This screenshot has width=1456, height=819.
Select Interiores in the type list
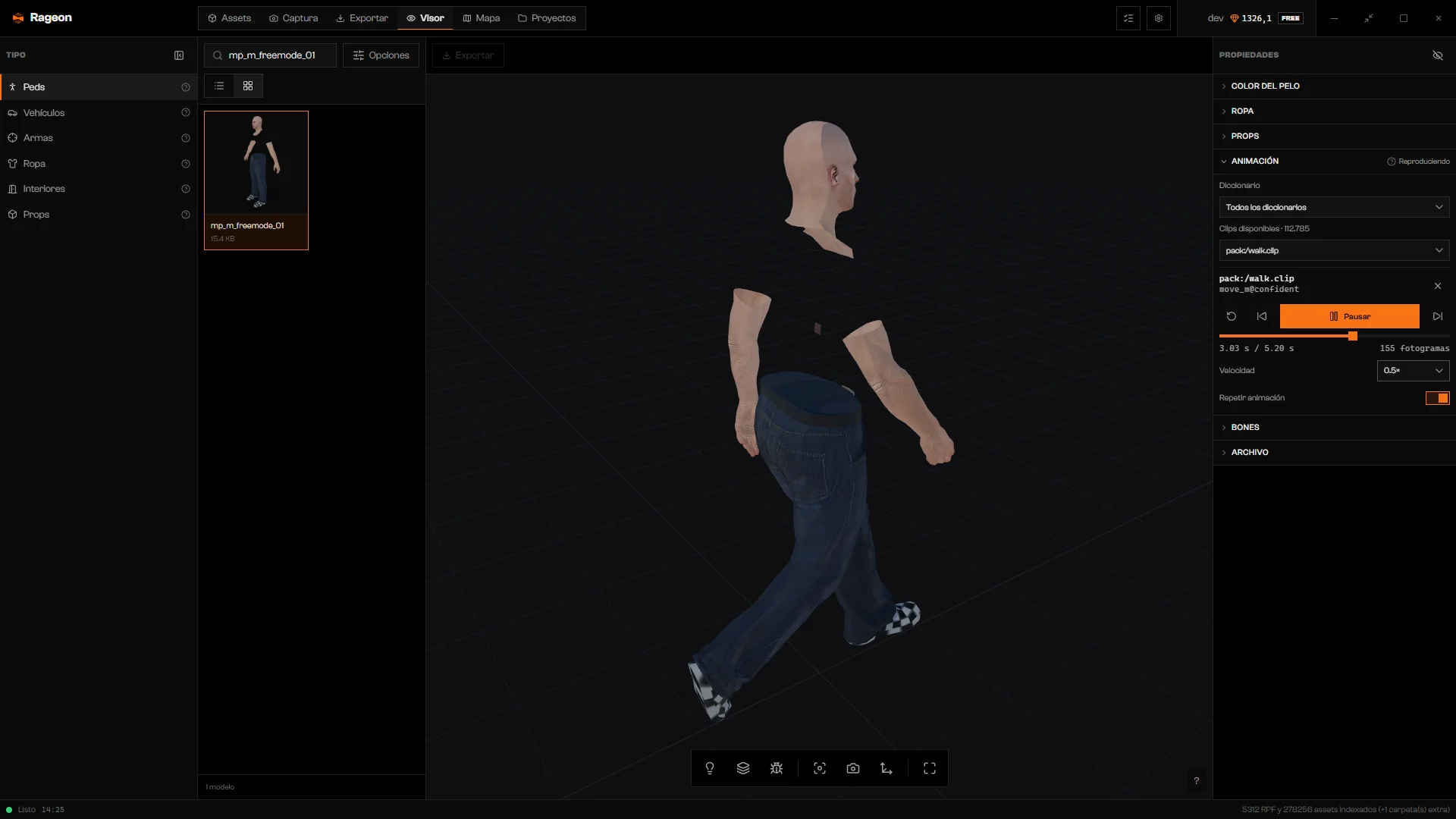[99, 189]
